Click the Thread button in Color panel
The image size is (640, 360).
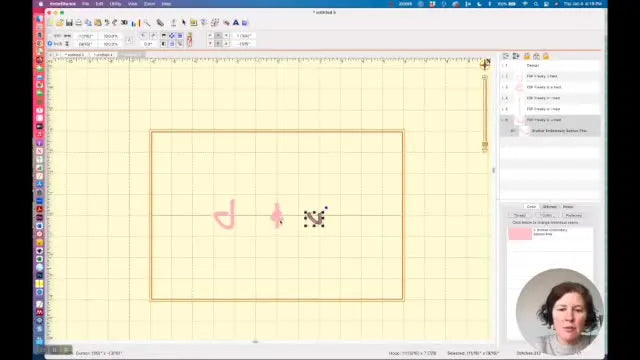click(520, 215)
